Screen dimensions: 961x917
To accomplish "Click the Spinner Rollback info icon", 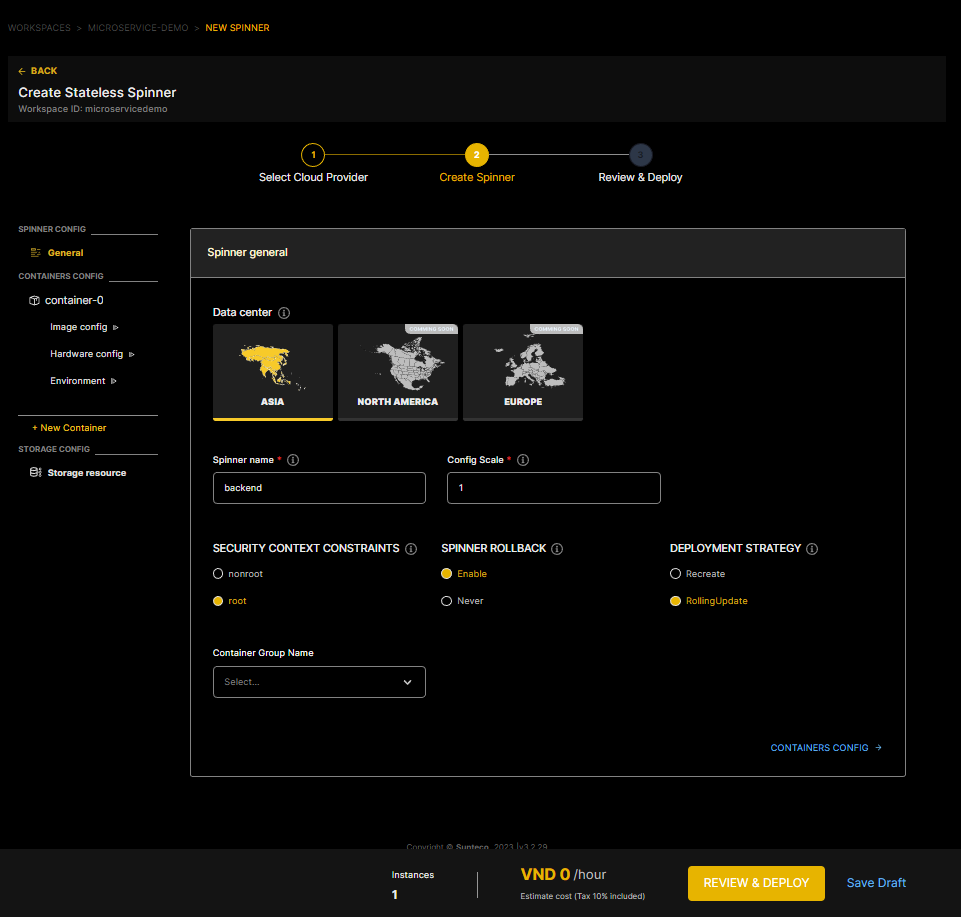I will pyautogui.click(x=557, y=549).
